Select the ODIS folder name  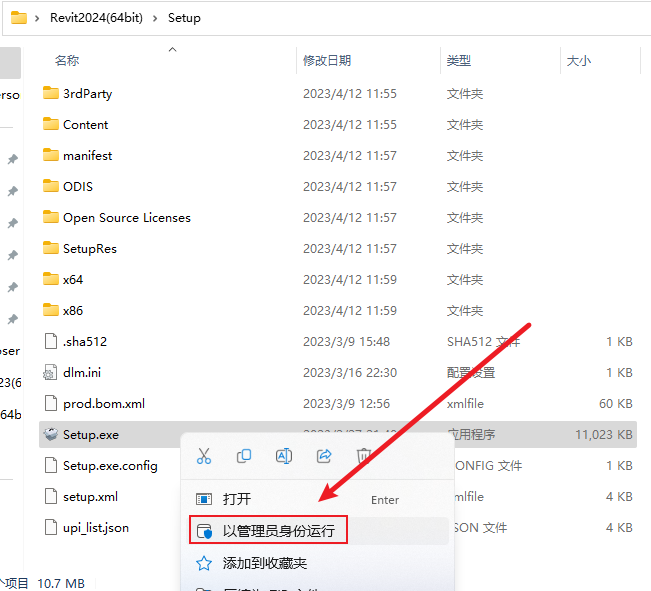78,186
